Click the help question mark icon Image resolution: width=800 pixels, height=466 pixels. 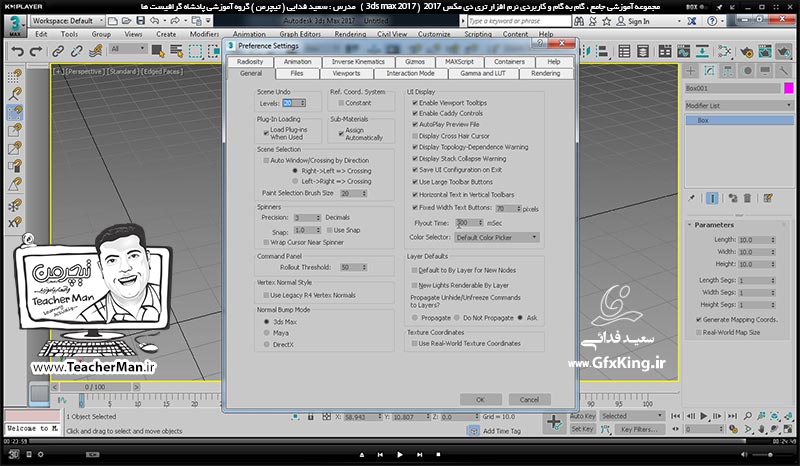point(712,21)
